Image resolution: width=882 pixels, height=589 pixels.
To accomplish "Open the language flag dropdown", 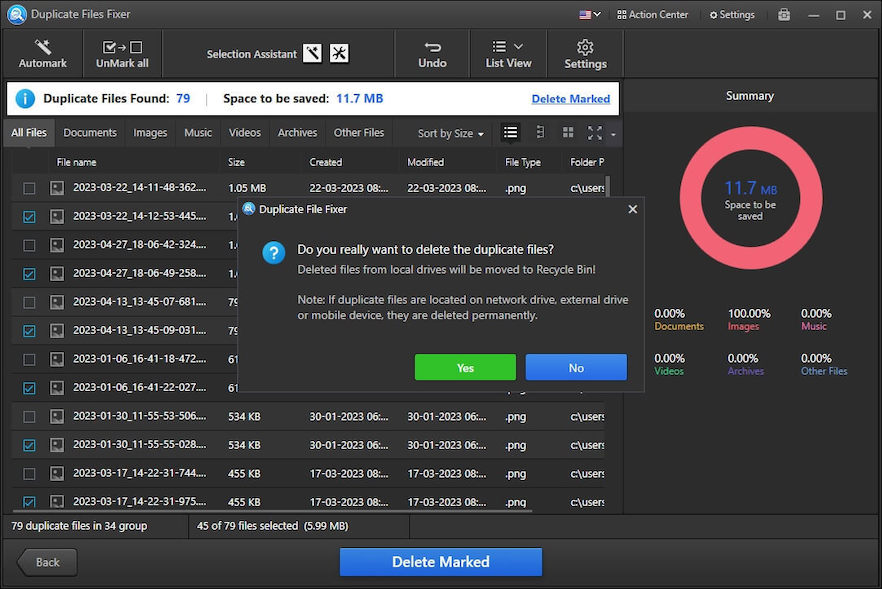I will coord(590,15).
